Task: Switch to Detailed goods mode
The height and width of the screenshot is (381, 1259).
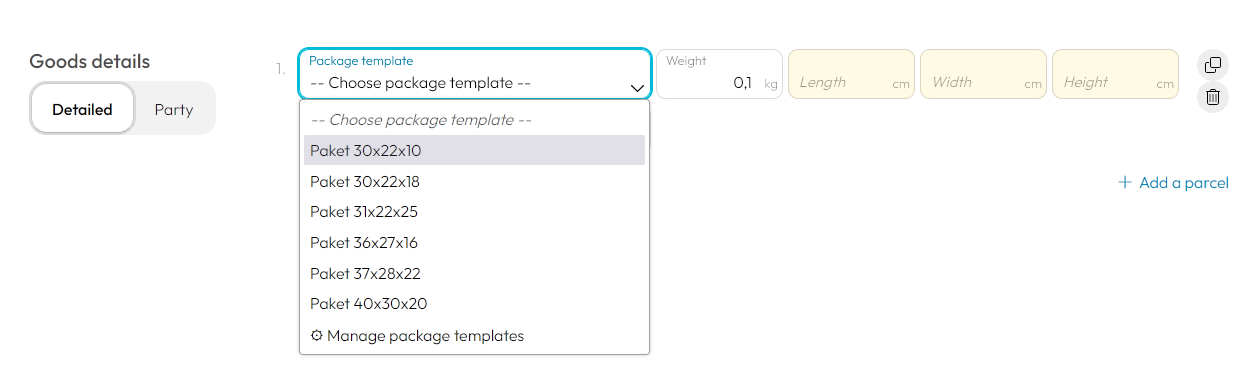Action: pyautogui.click(x=82, y=109)
